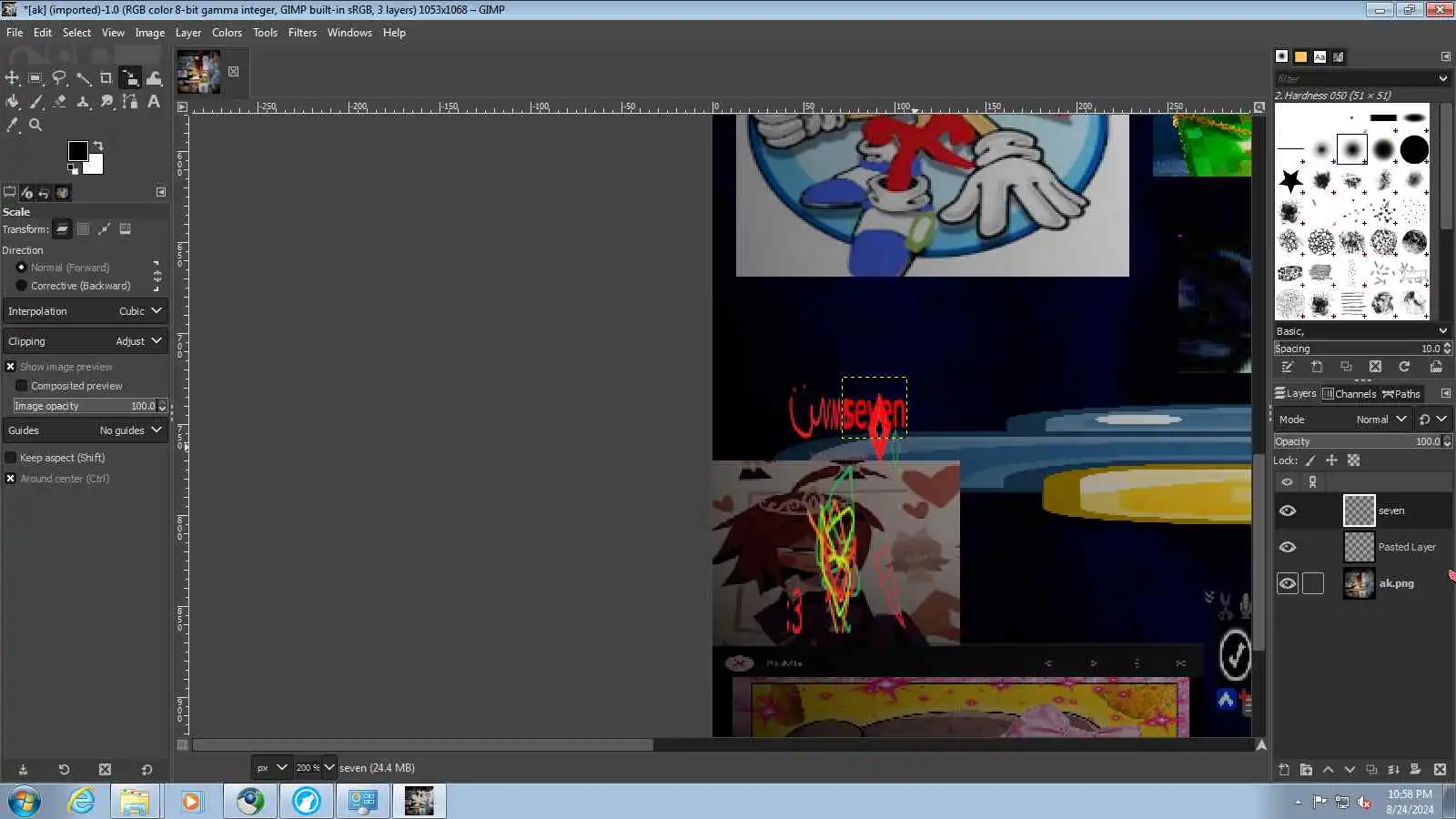Select the Clone stamp tool
Viewport: 1456px width, 819px height.
pyautogui.click(x=83, y=102)
